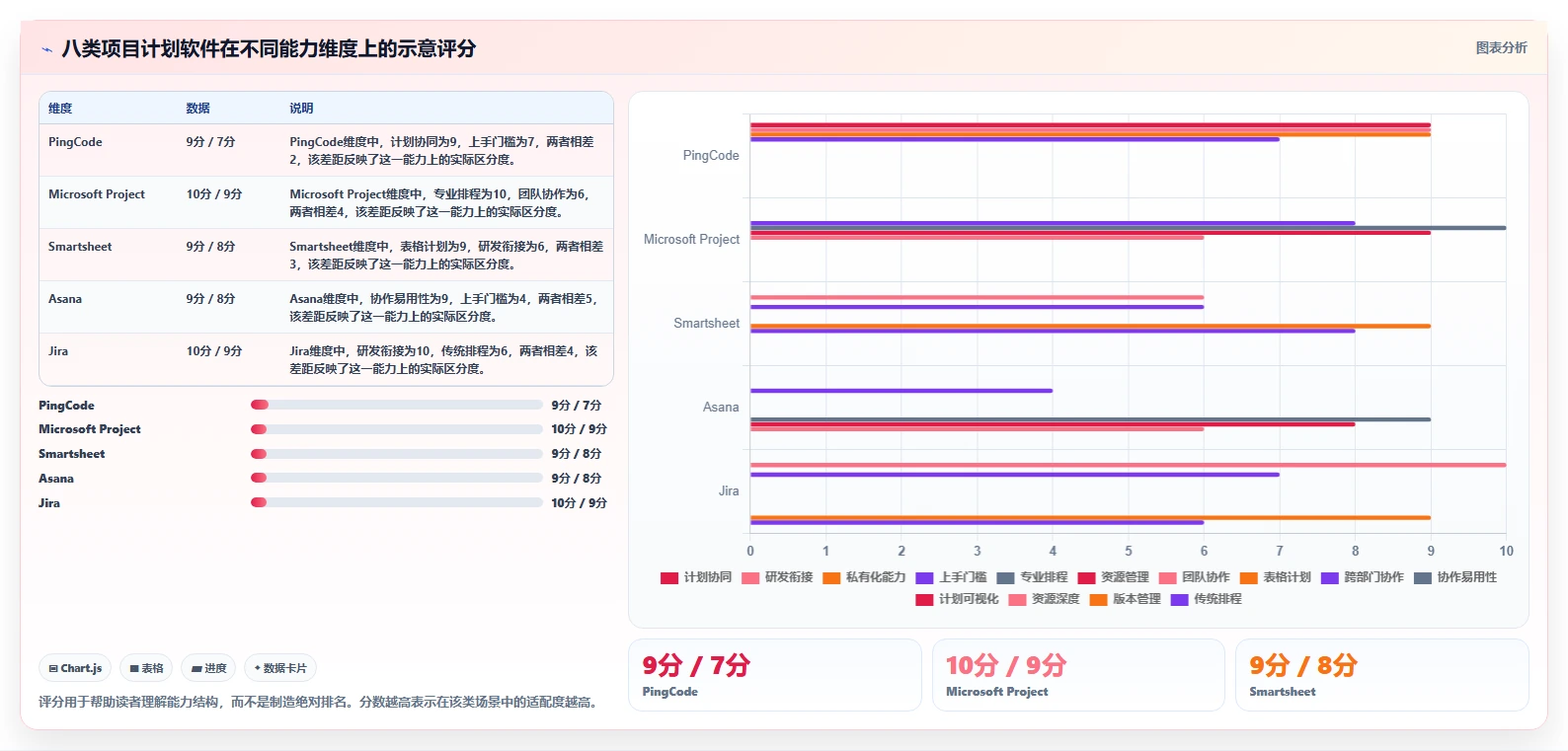
Task: Click the x-axis tick label 5
Action: click(x=1128, y=552)
